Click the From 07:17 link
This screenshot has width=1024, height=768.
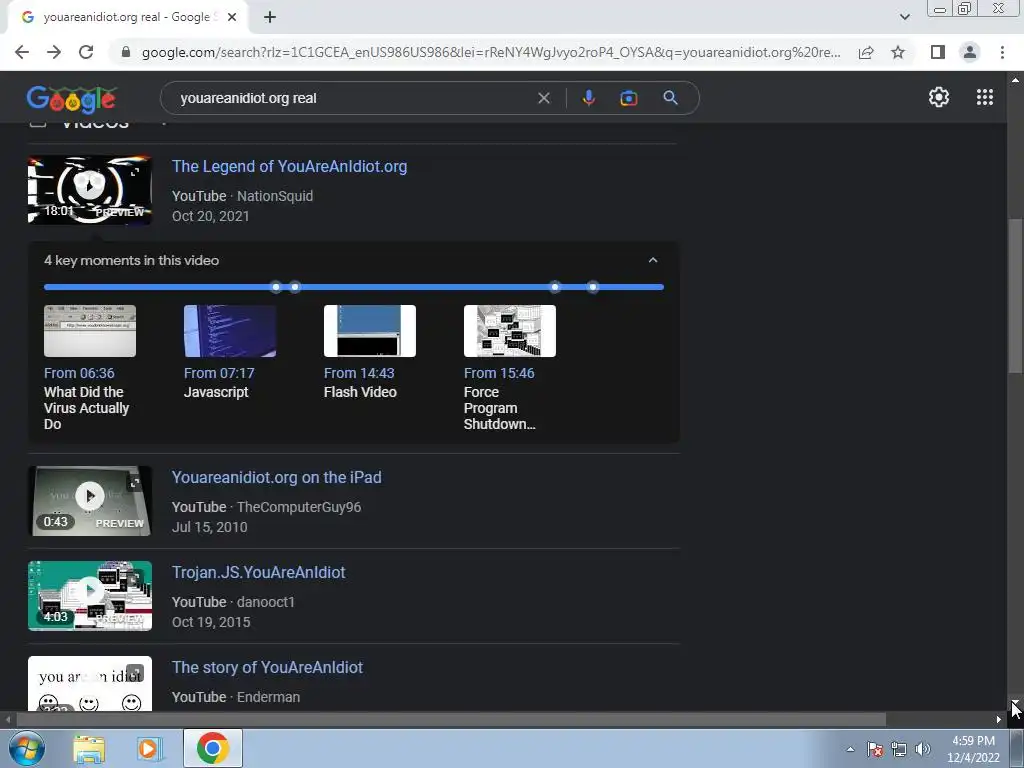(x=219, y=373)
